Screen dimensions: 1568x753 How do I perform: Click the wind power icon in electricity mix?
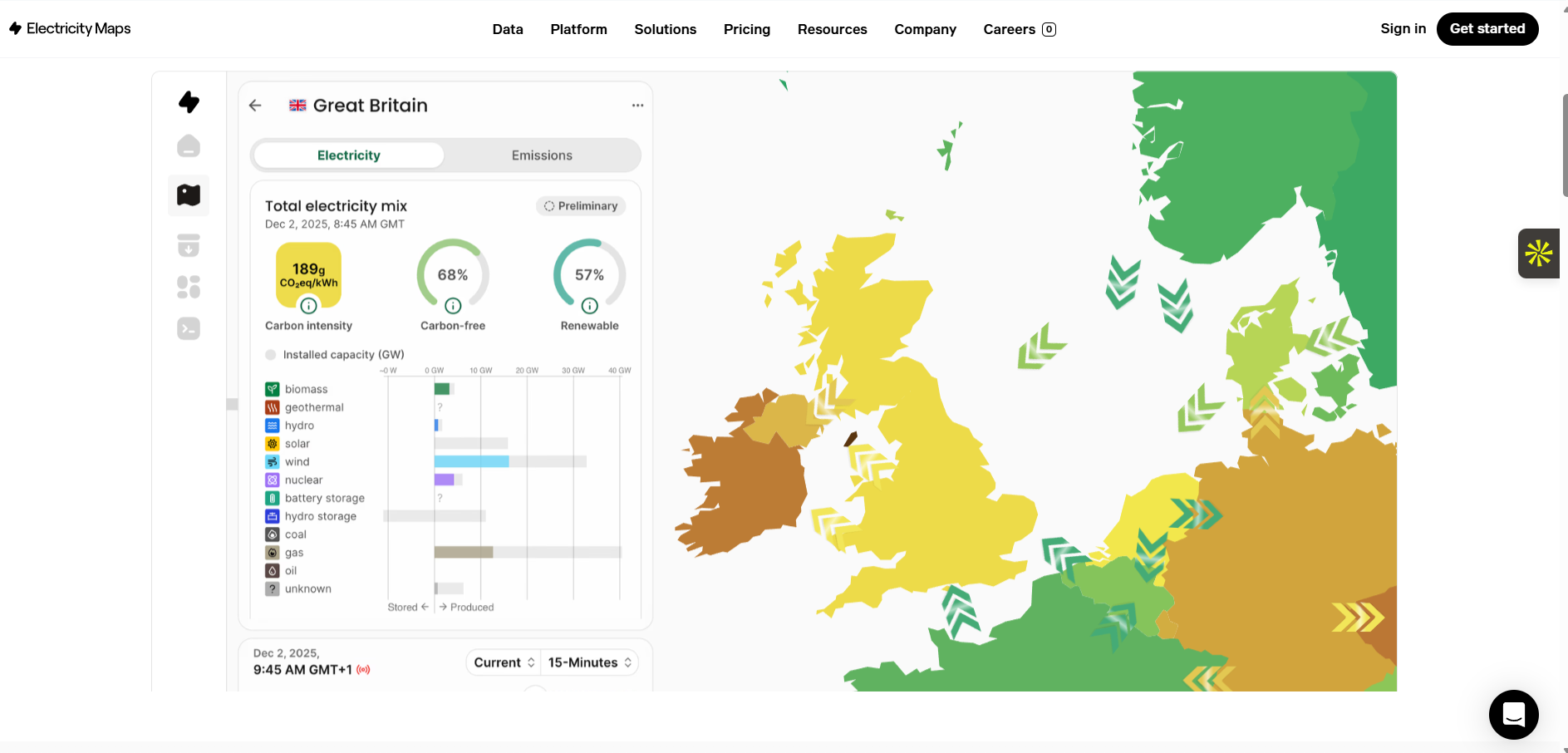coord(273,461)
